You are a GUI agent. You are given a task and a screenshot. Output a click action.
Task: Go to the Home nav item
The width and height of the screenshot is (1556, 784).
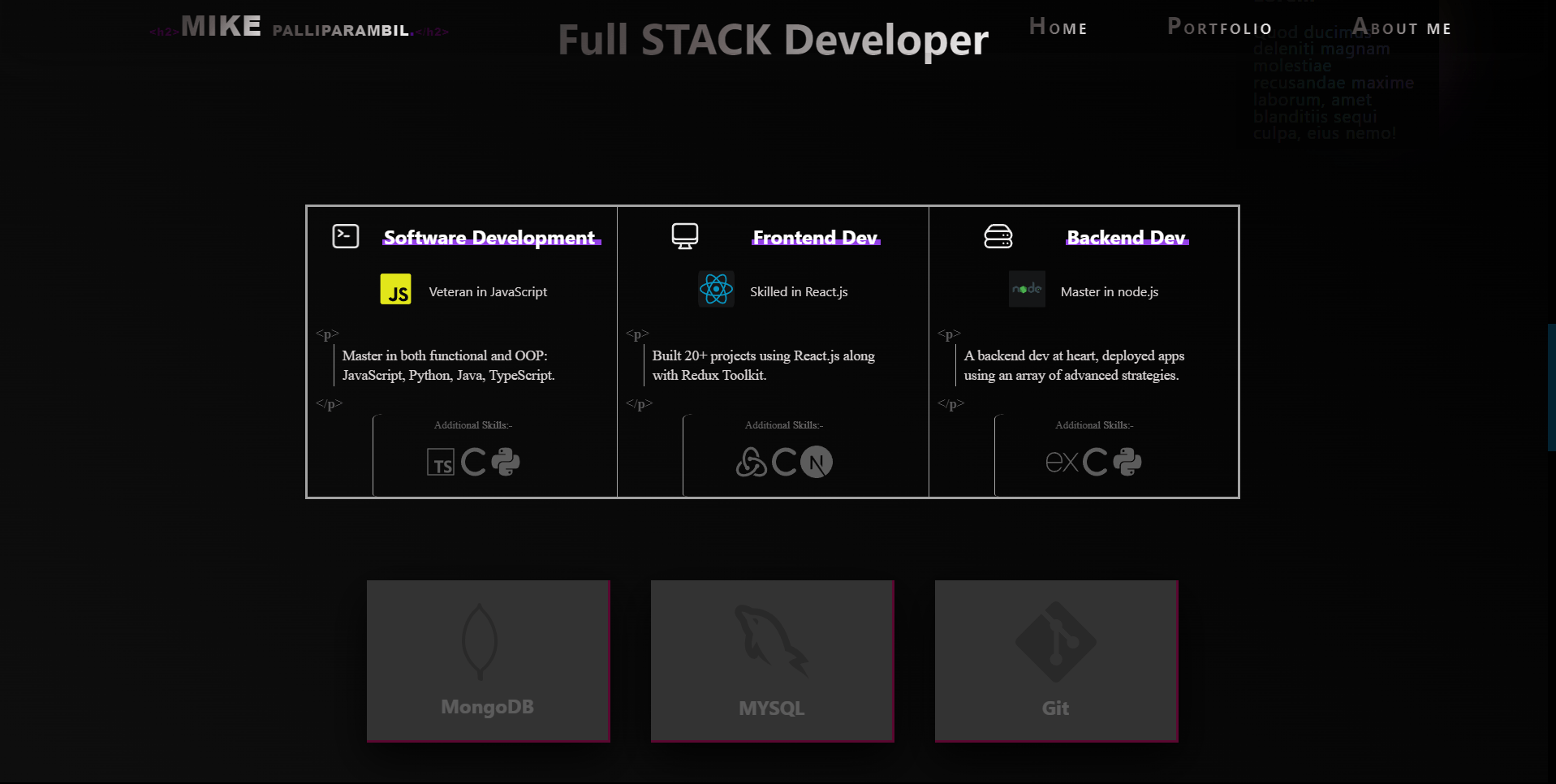click(x=1058, y=28)
